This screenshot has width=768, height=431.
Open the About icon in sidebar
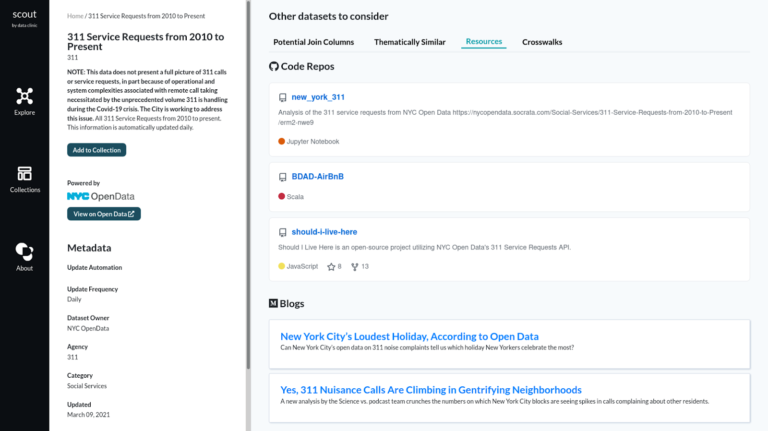tap(24, 252)
